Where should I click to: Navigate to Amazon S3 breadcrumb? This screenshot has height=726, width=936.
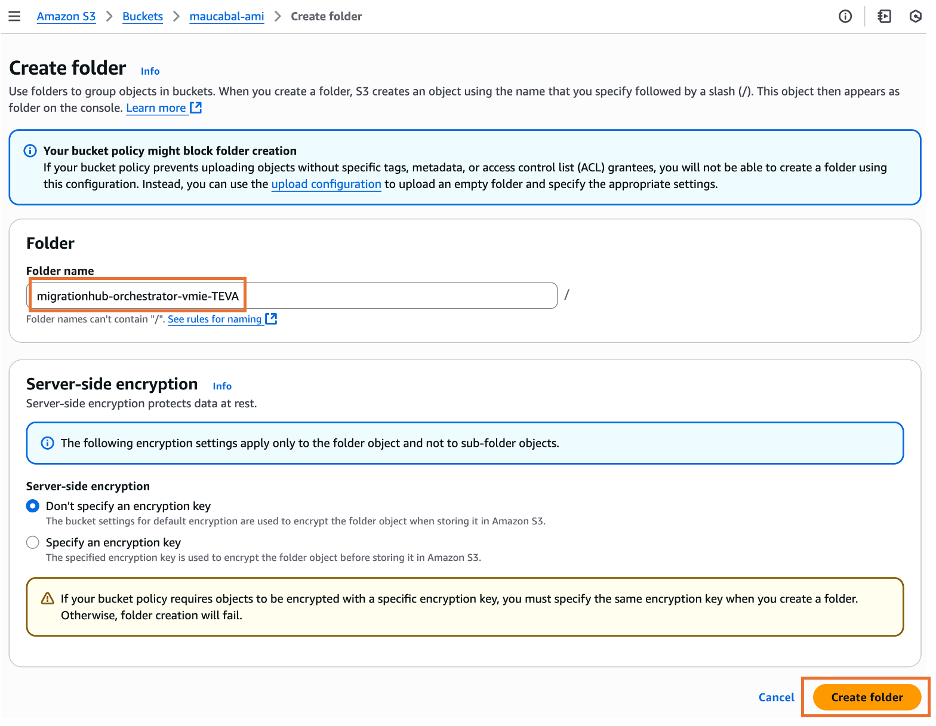tap(66, 16)
